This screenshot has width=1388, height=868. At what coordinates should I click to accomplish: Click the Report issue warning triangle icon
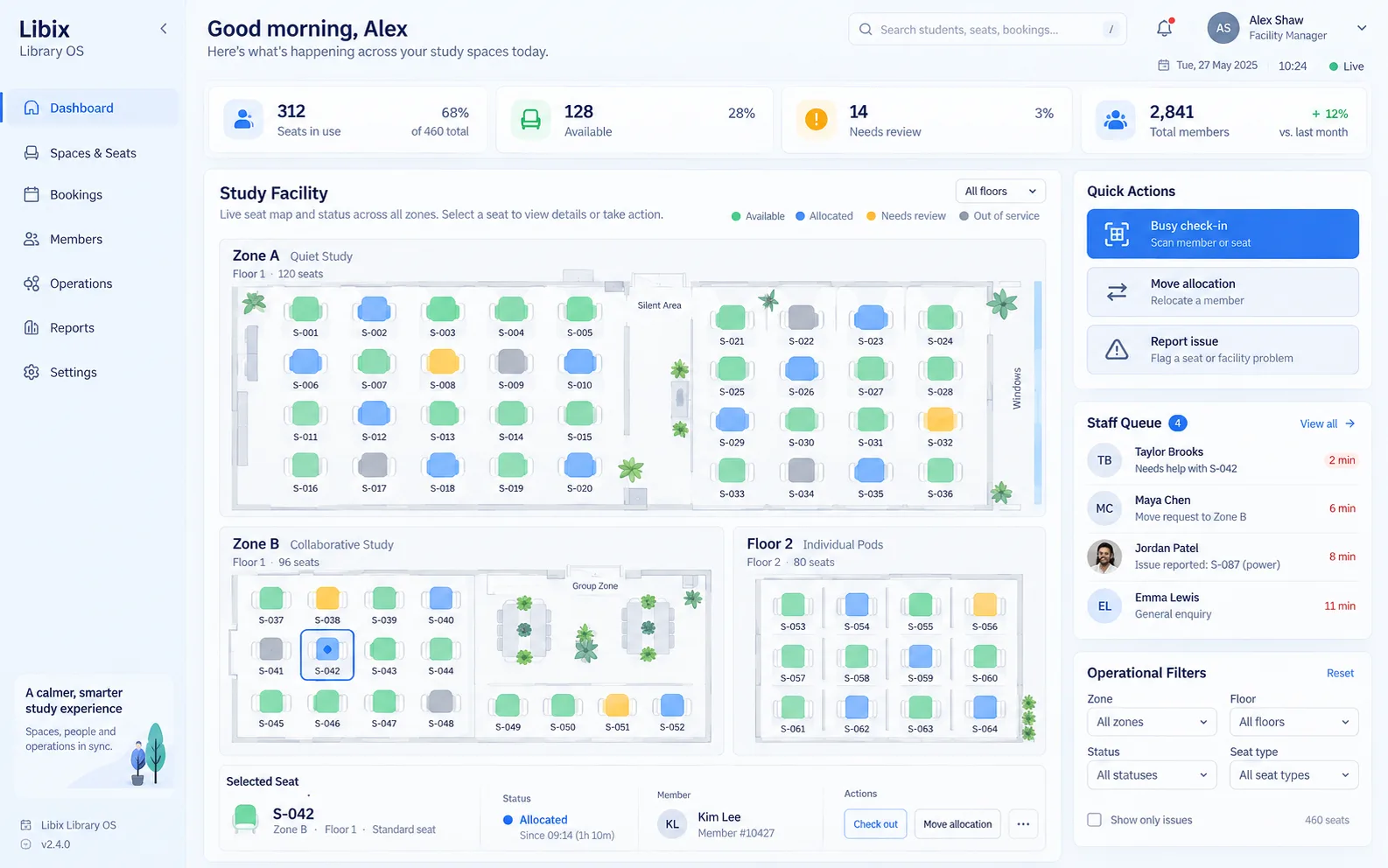[x=1117, y=350]
